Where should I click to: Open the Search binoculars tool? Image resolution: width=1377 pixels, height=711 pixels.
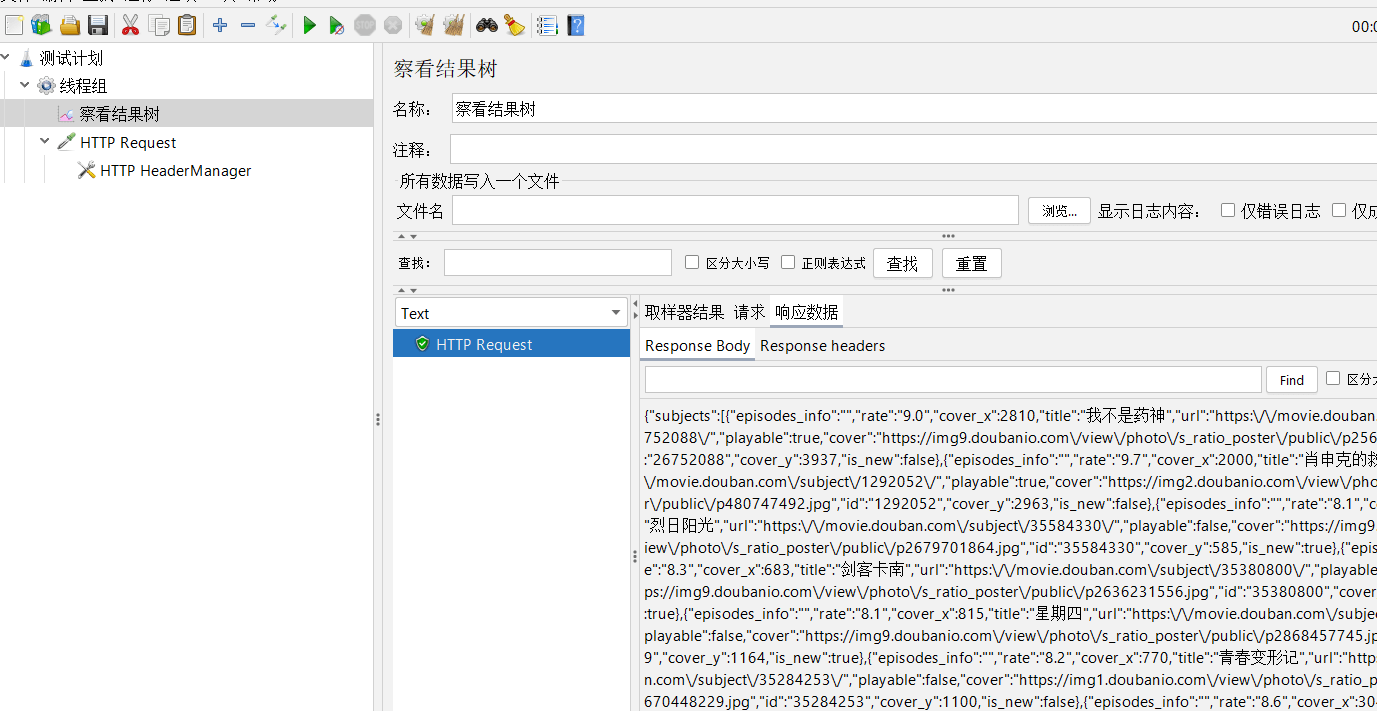click(487, 25)
